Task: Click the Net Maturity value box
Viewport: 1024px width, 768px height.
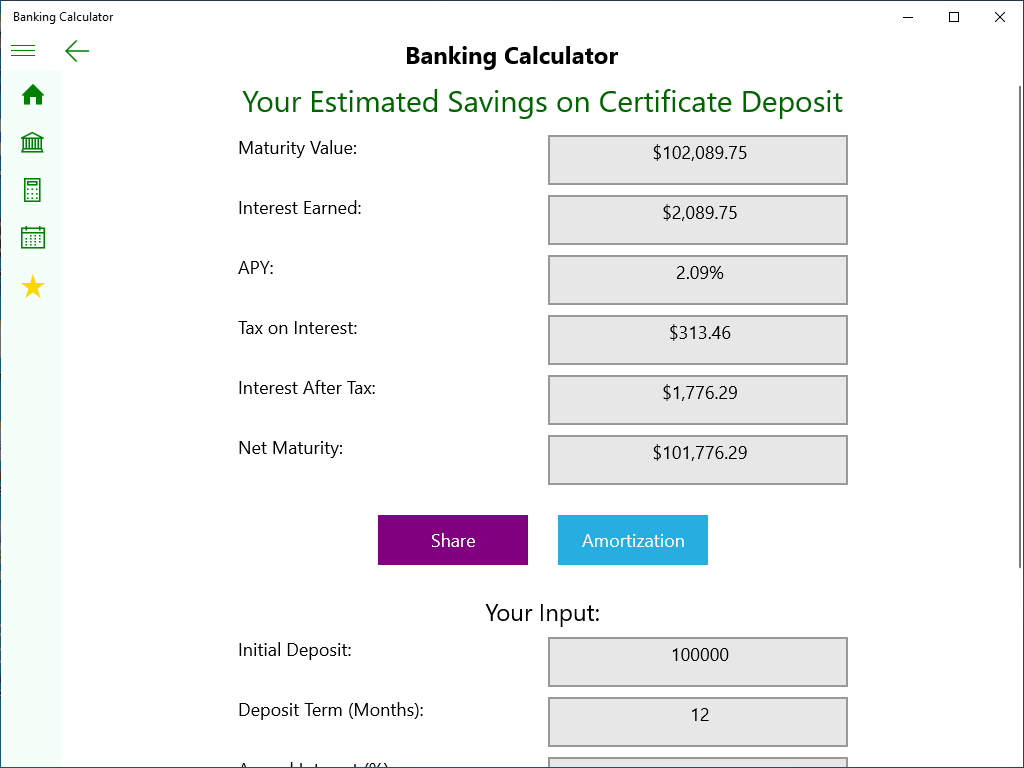Action: tap(698, 460)
